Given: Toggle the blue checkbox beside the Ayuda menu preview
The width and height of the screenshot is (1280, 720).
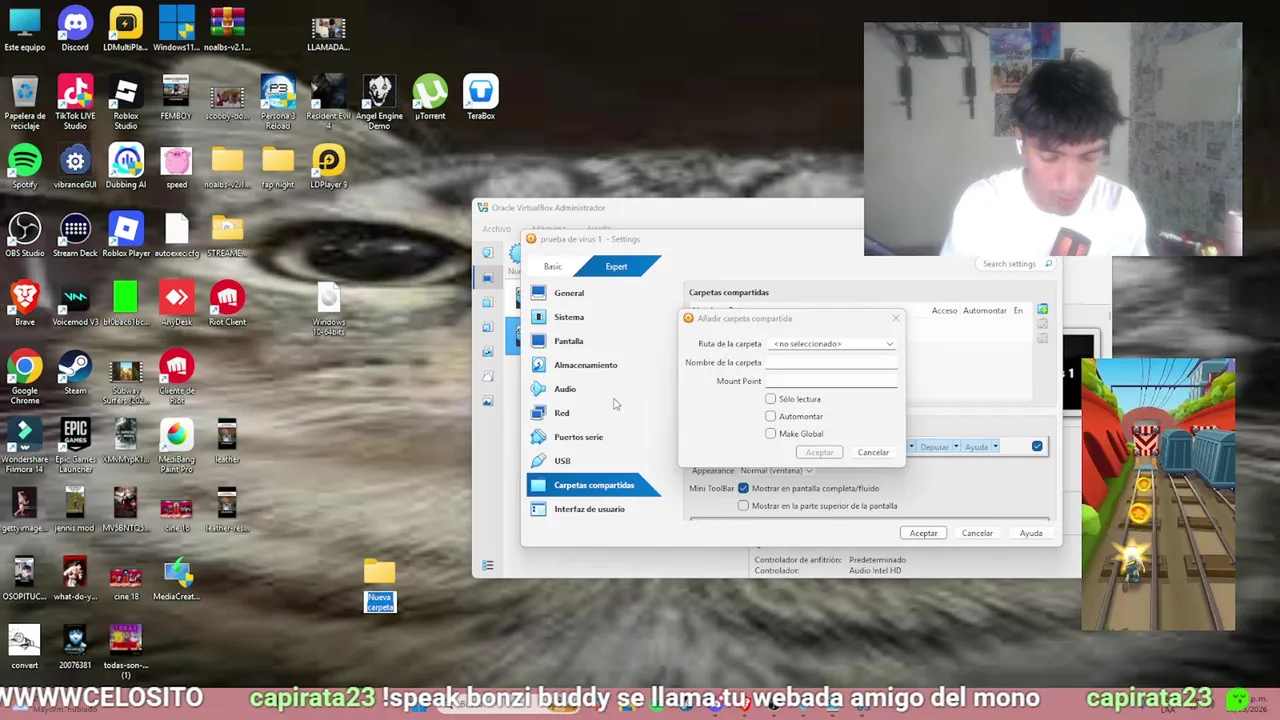Looking at the screenshot, I should (x=1037, y=446).
